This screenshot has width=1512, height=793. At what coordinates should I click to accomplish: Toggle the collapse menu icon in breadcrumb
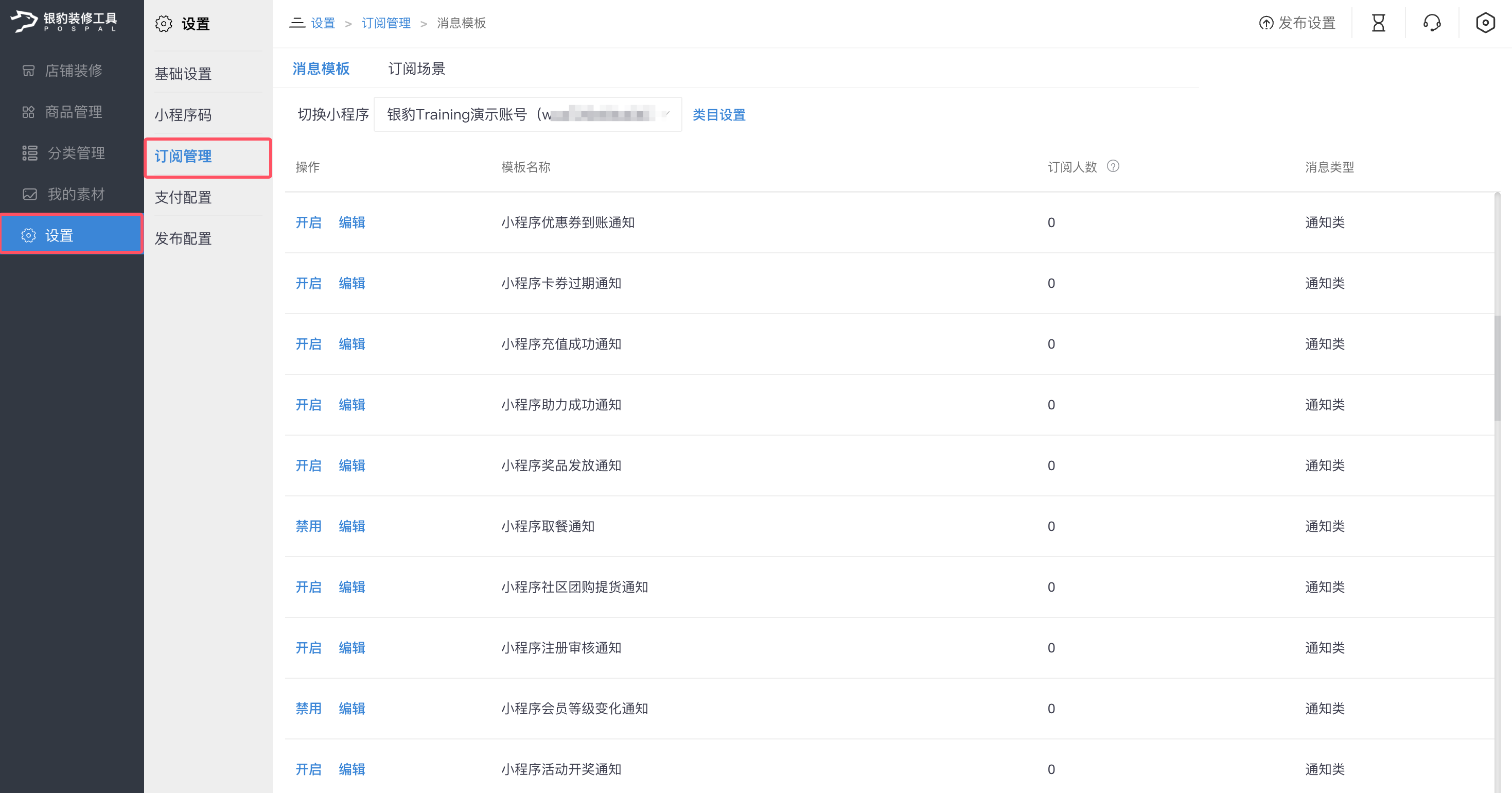point(297,23)
